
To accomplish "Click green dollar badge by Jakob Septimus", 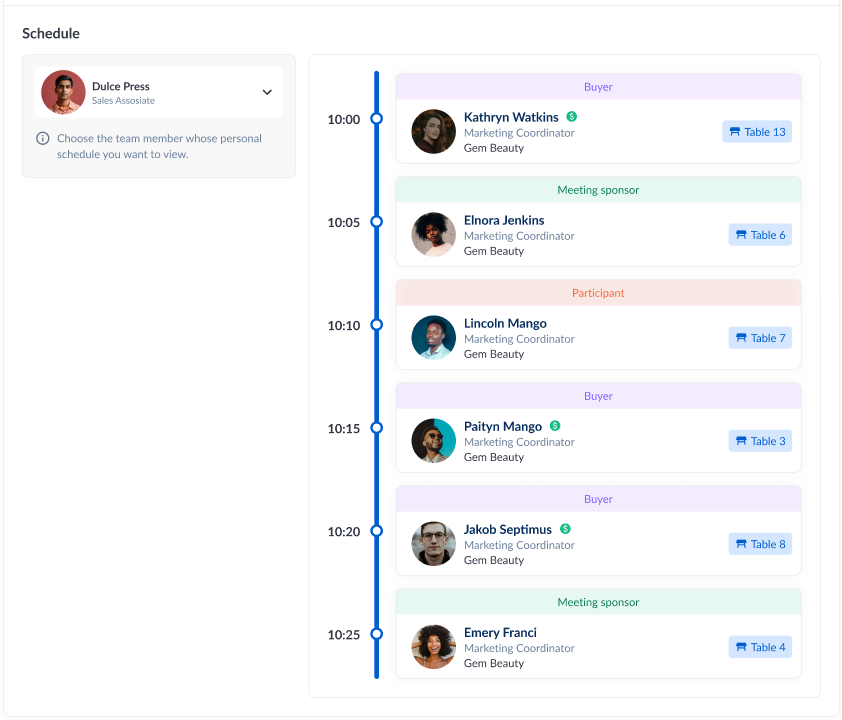I will click(565, 529).
